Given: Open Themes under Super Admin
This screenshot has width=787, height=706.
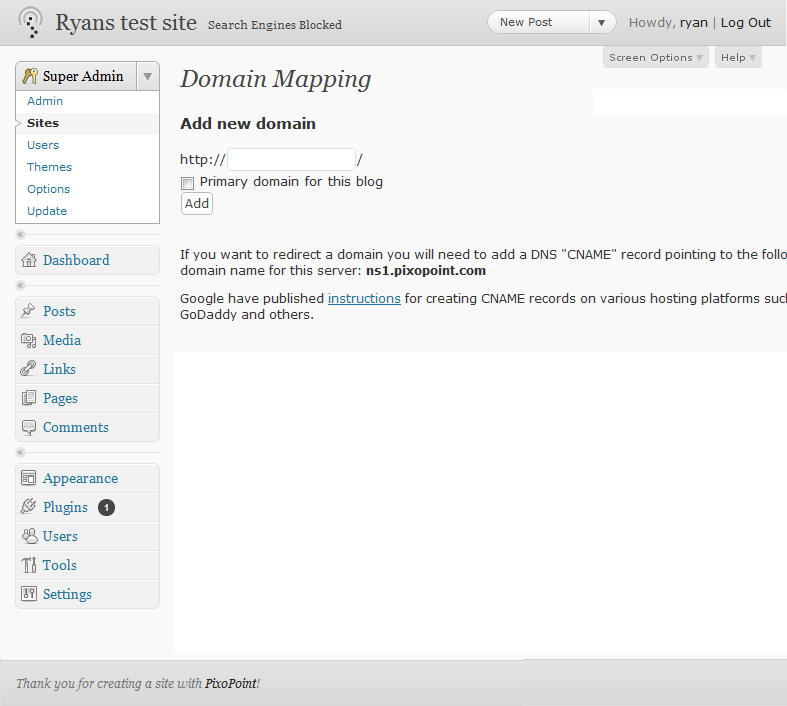Looking at the screenshot, I should click(50, 167).
